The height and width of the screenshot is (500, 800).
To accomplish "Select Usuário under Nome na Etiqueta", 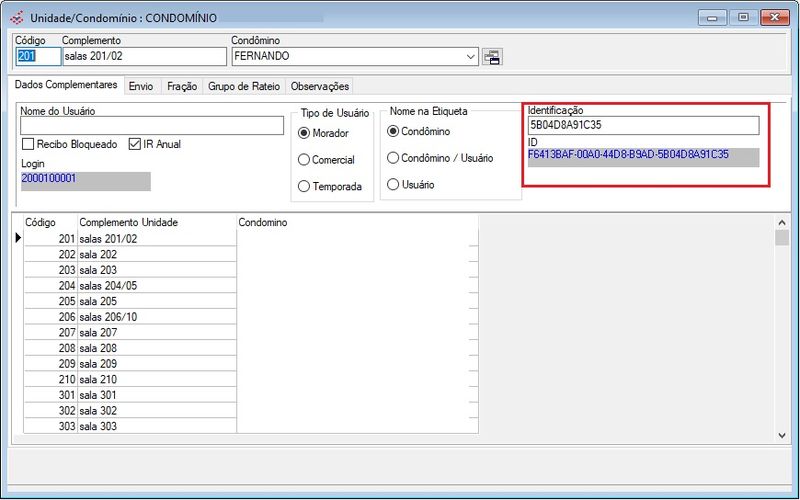I will point(393,184).
